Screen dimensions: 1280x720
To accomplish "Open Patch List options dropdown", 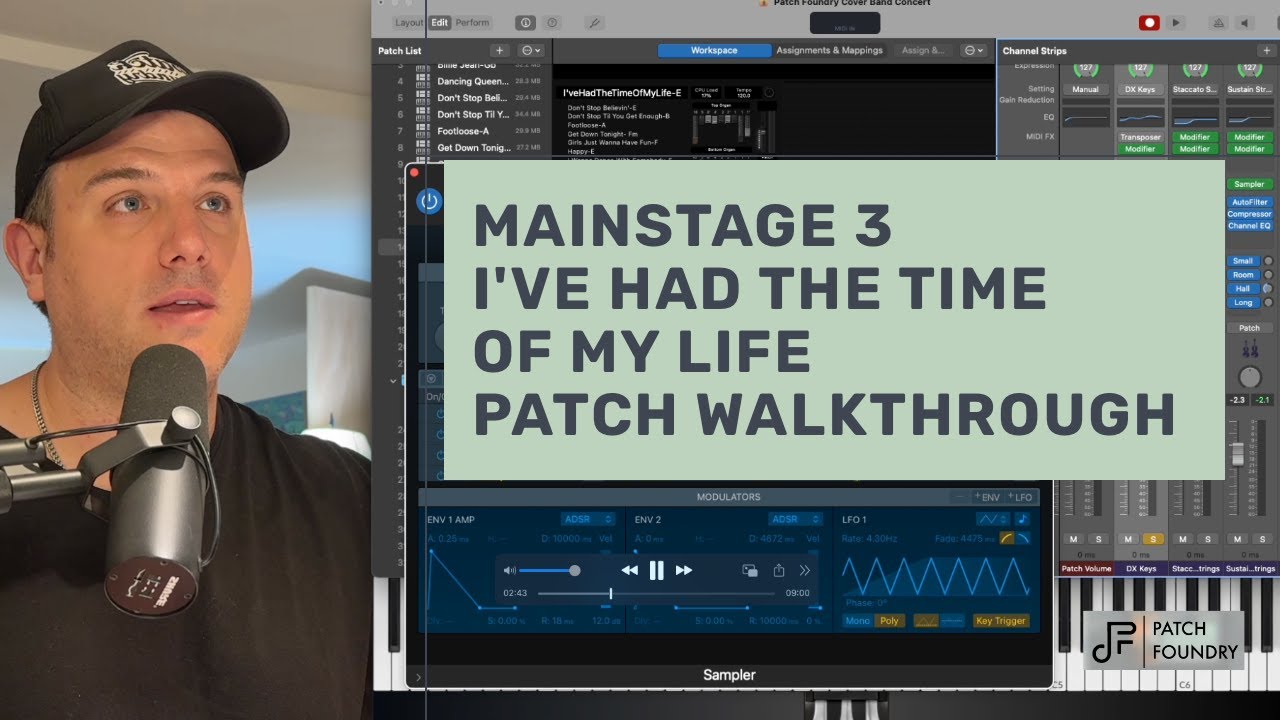I will (531, 50).
